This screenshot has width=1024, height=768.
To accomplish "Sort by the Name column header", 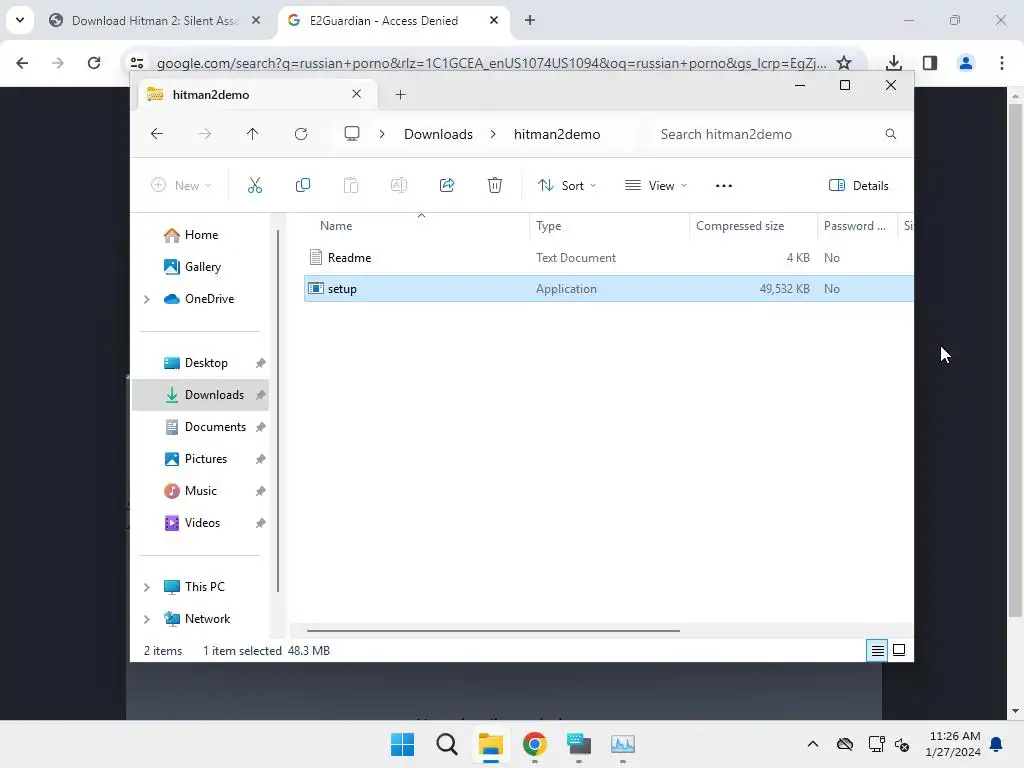I will [336, 226].
